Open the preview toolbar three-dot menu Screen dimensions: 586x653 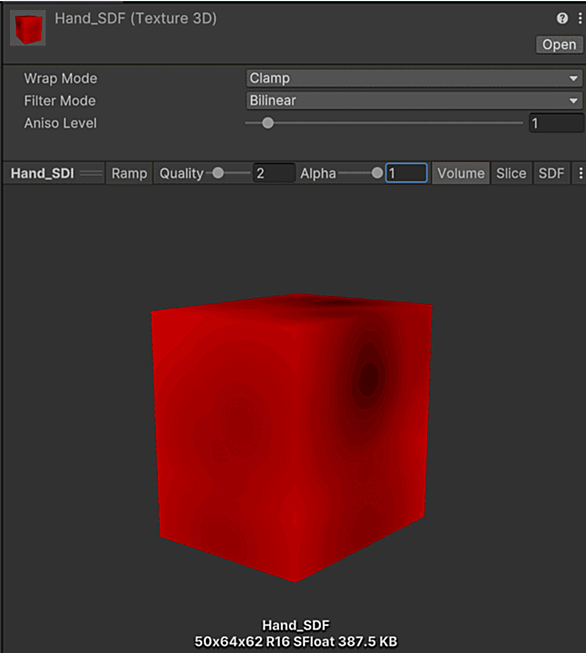coord(581,173)
